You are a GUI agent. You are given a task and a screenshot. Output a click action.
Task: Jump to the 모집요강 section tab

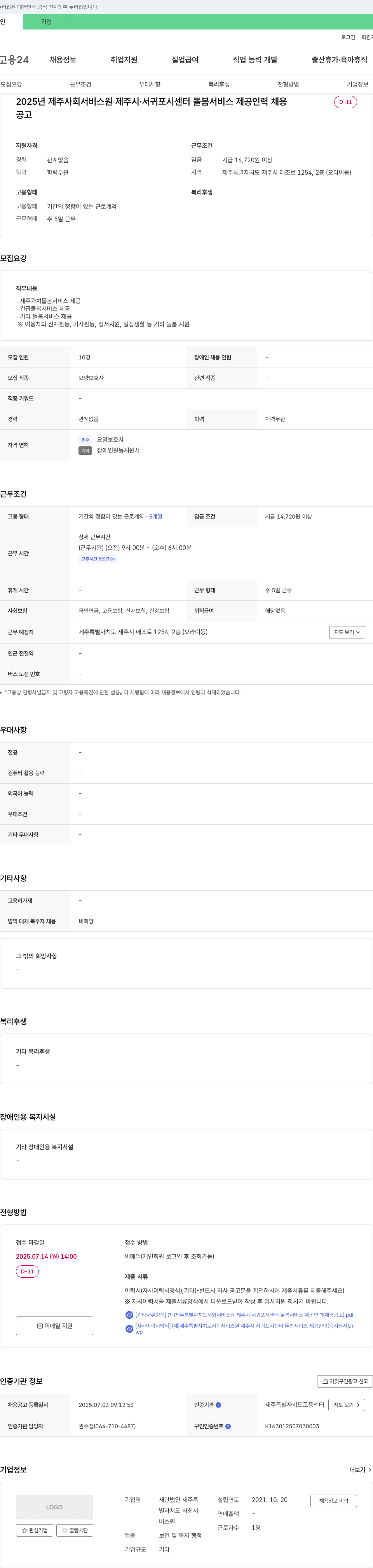pyautogui.click(x=11, y=84)
